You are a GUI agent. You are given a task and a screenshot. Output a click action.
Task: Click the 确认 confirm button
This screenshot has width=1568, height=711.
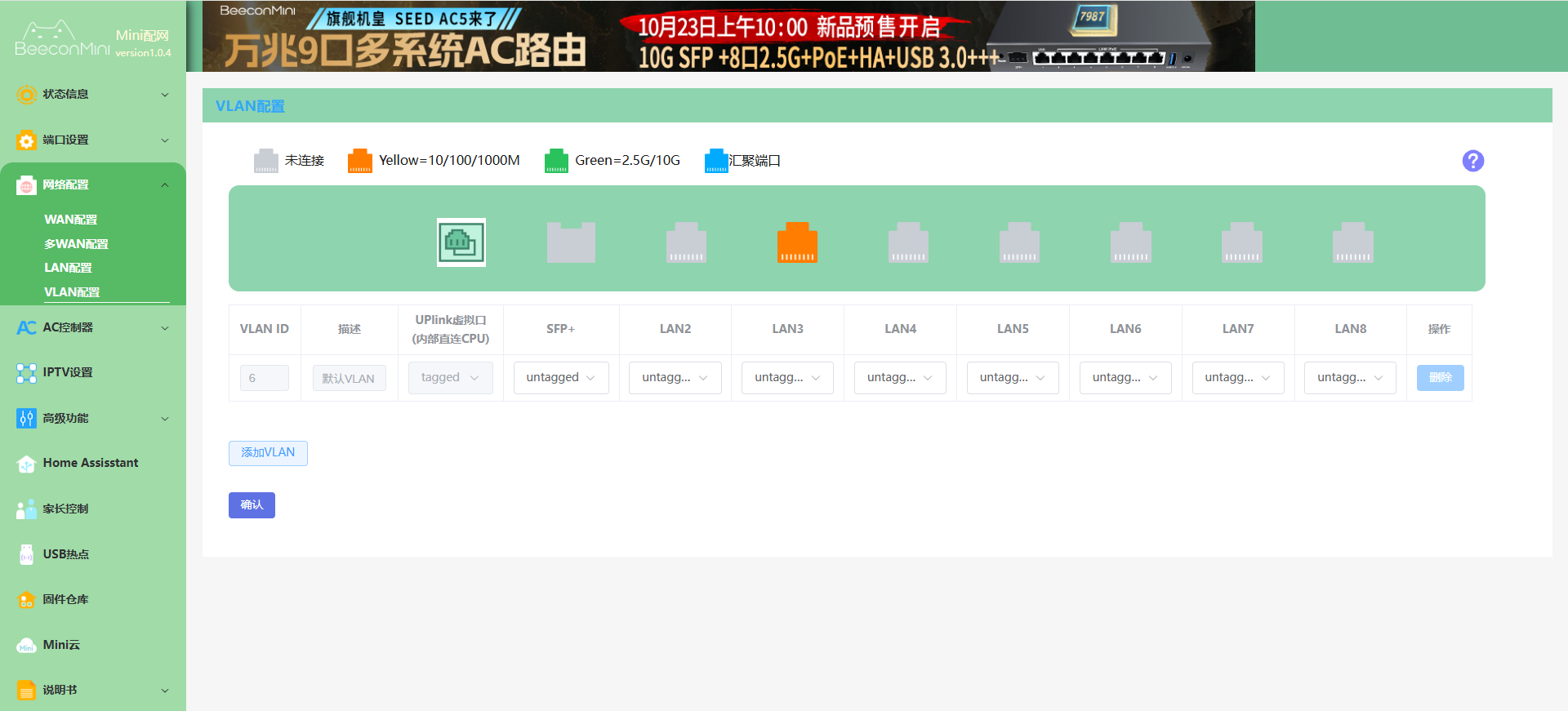pyautogui.click(x=252, y=505)
